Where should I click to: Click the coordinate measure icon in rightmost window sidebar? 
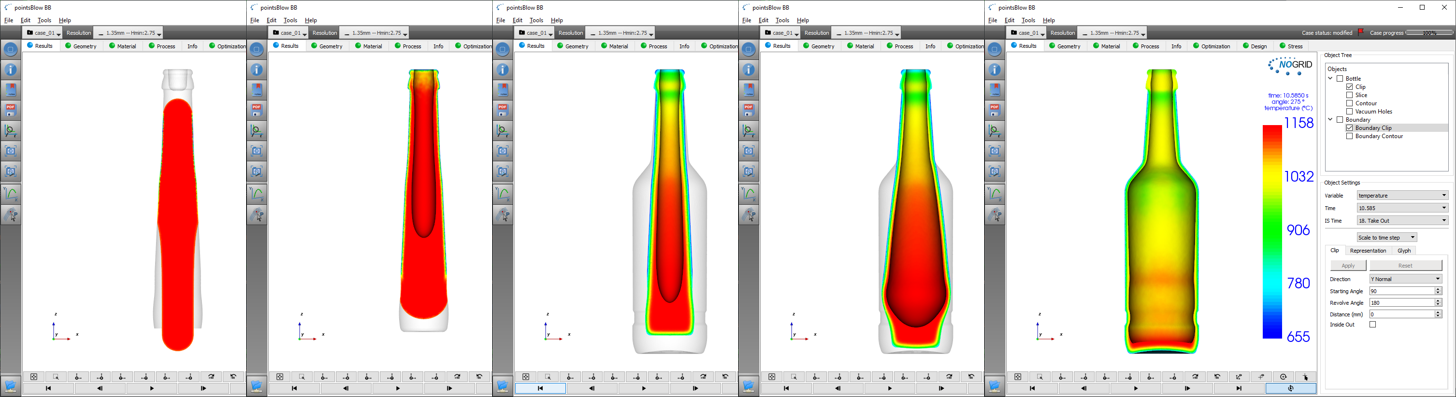point(995,131)
